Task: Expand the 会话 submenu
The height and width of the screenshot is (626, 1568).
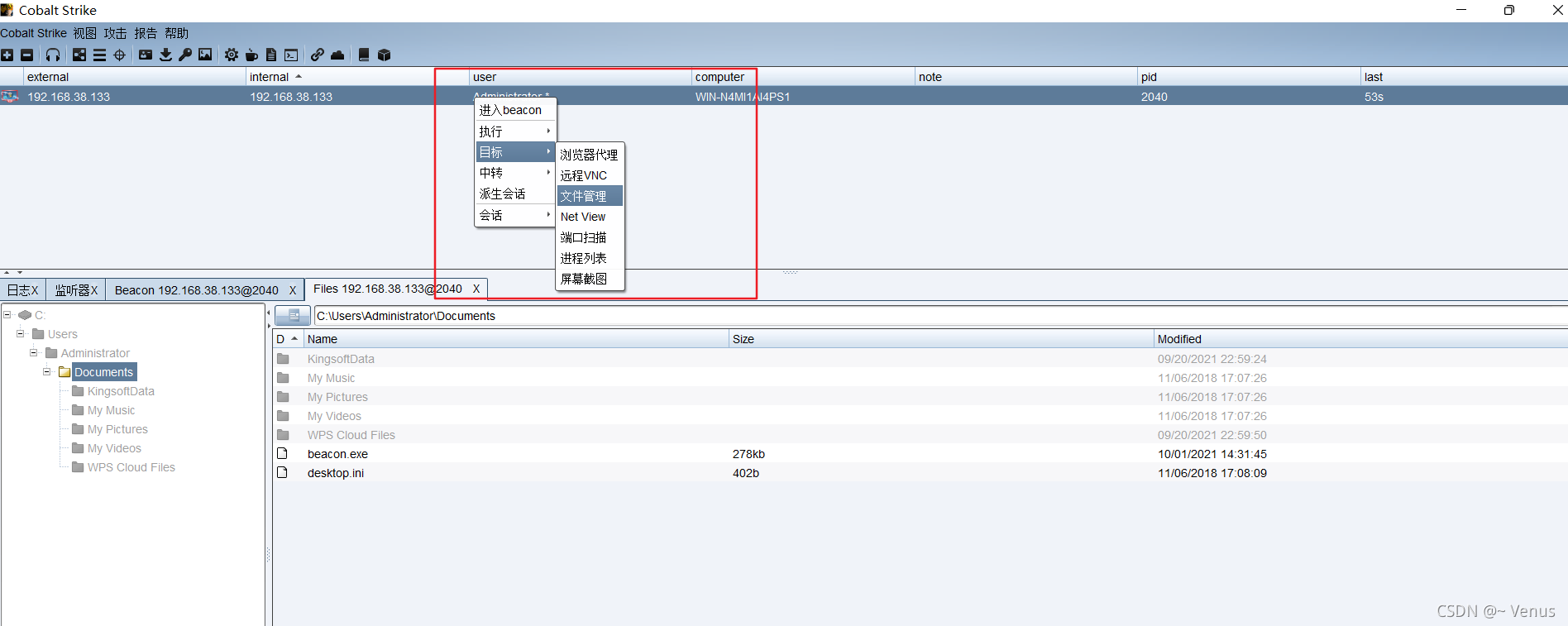Action: coord(514,214)
